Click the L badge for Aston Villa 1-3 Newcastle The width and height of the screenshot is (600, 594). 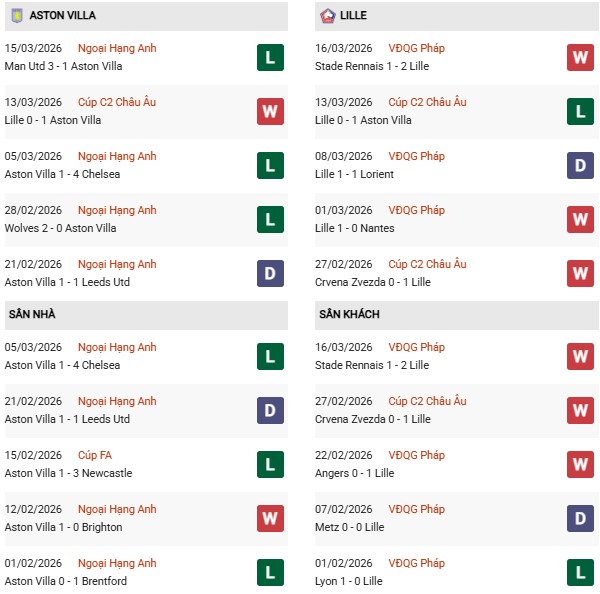pyautogui.click(x=270, y=464)
